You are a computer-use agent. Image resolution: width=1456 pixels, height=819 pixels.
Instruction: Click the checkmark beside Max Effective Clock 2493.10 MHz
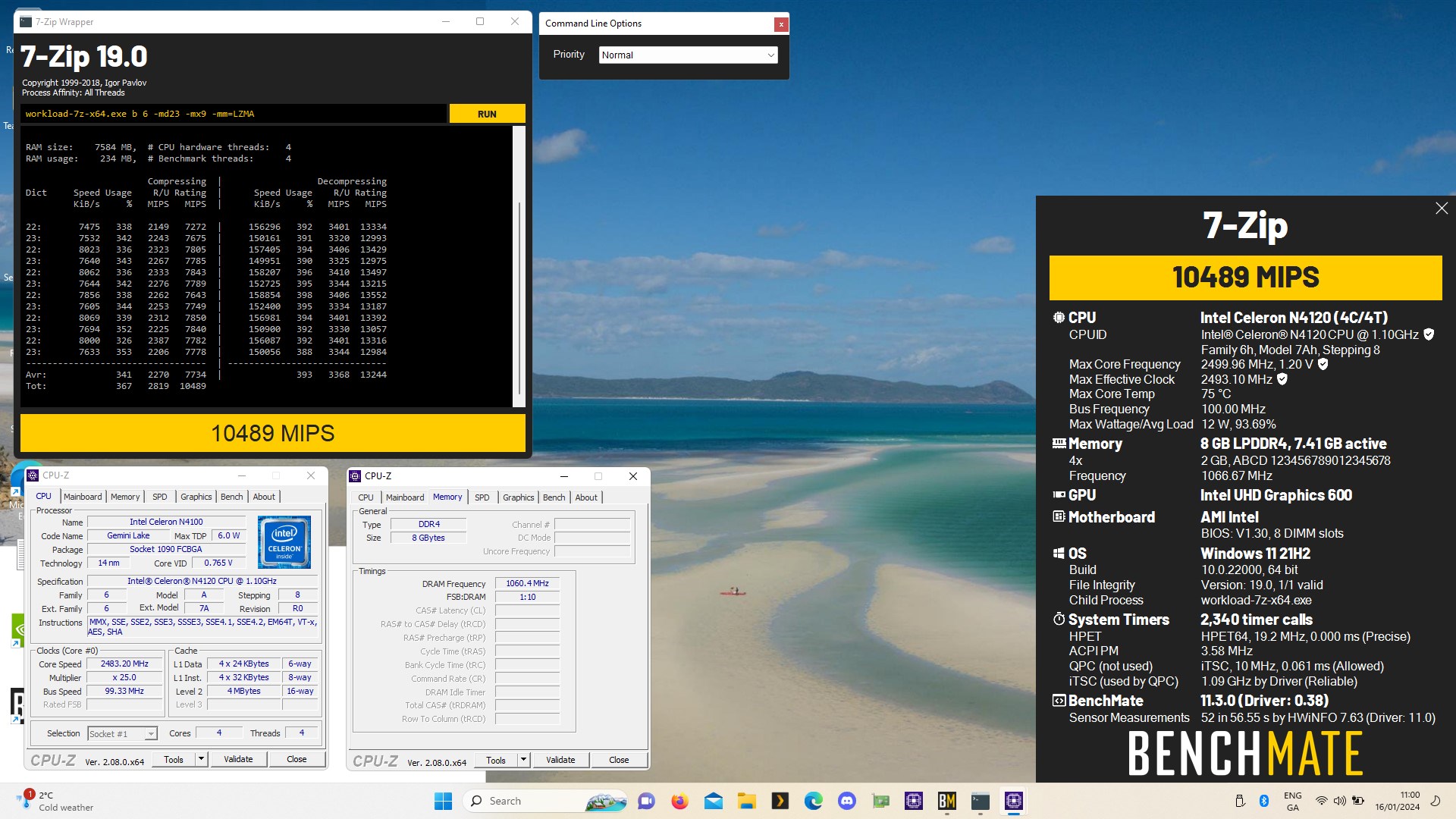pos(1282,379)
